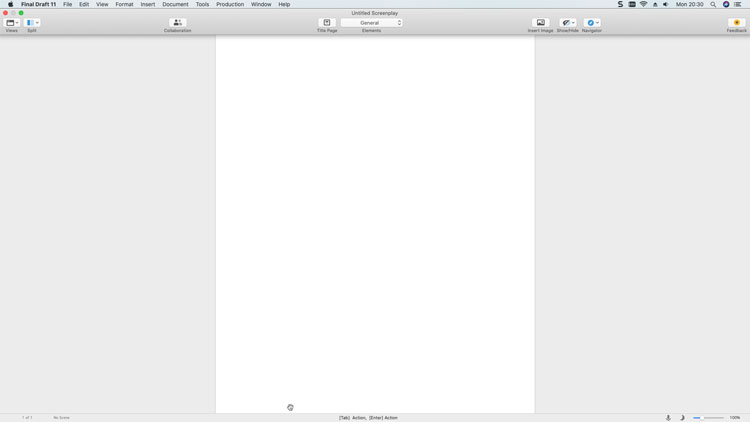Click inside the blank screenplay page
The image size is (750, 422).
pyautogui.click(x=375, y=224)
